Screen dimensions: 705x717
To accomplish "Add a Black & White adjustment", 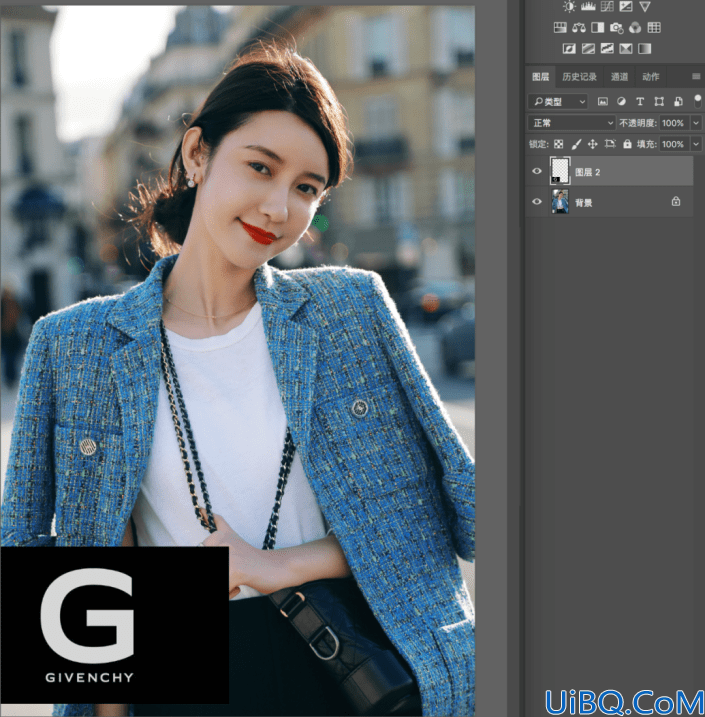I will pos(598,28).
